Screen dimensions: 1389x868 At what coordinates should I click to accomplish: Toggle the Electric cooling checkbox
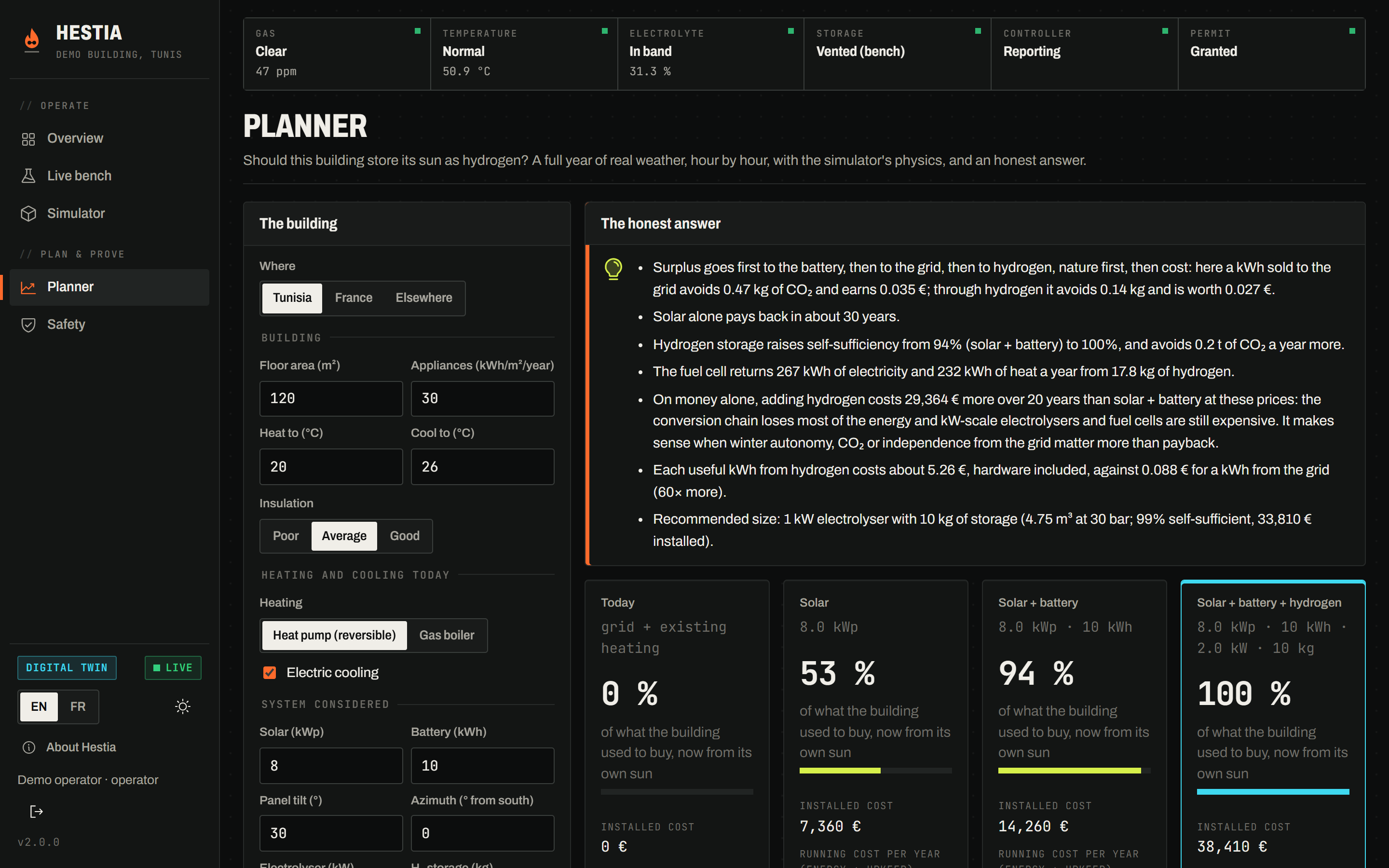click(269, 672)
